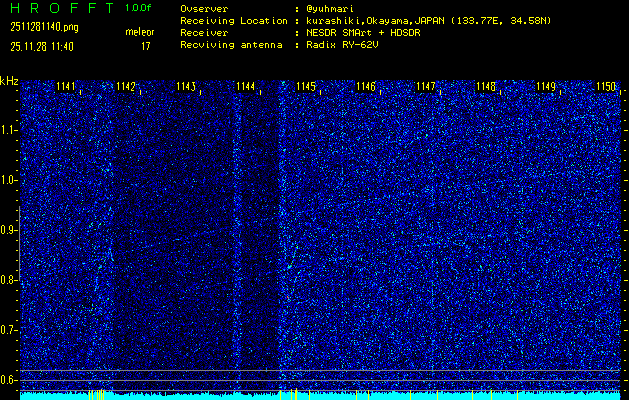The width and height of the screenshot is (629, 400).
Task: Click the 1141 time marker
Action: click(67, 87)
